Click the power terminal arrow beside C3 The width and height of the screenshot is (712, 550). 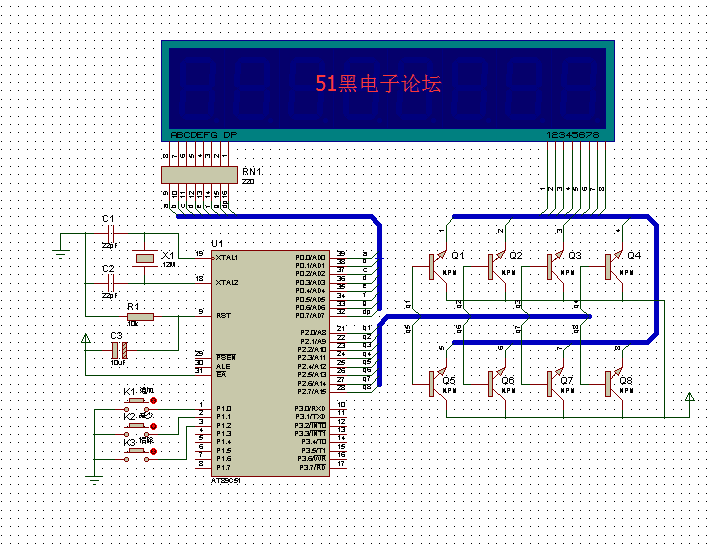pos(85,338)
